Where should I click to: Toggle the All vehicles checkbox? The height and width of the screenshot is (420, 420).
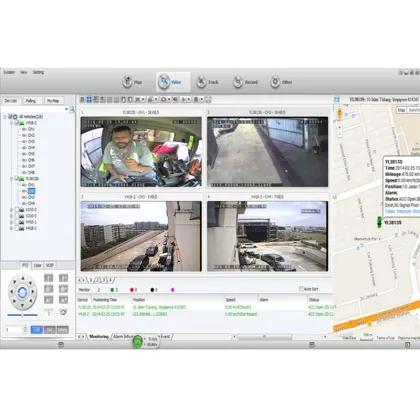(x=10, y=117)
